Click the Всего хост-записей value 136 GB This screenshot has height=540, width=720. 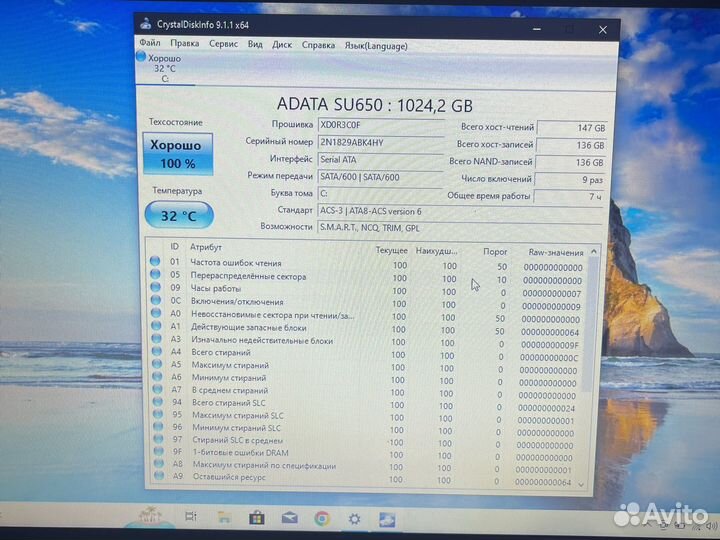(x=571, y=146)
